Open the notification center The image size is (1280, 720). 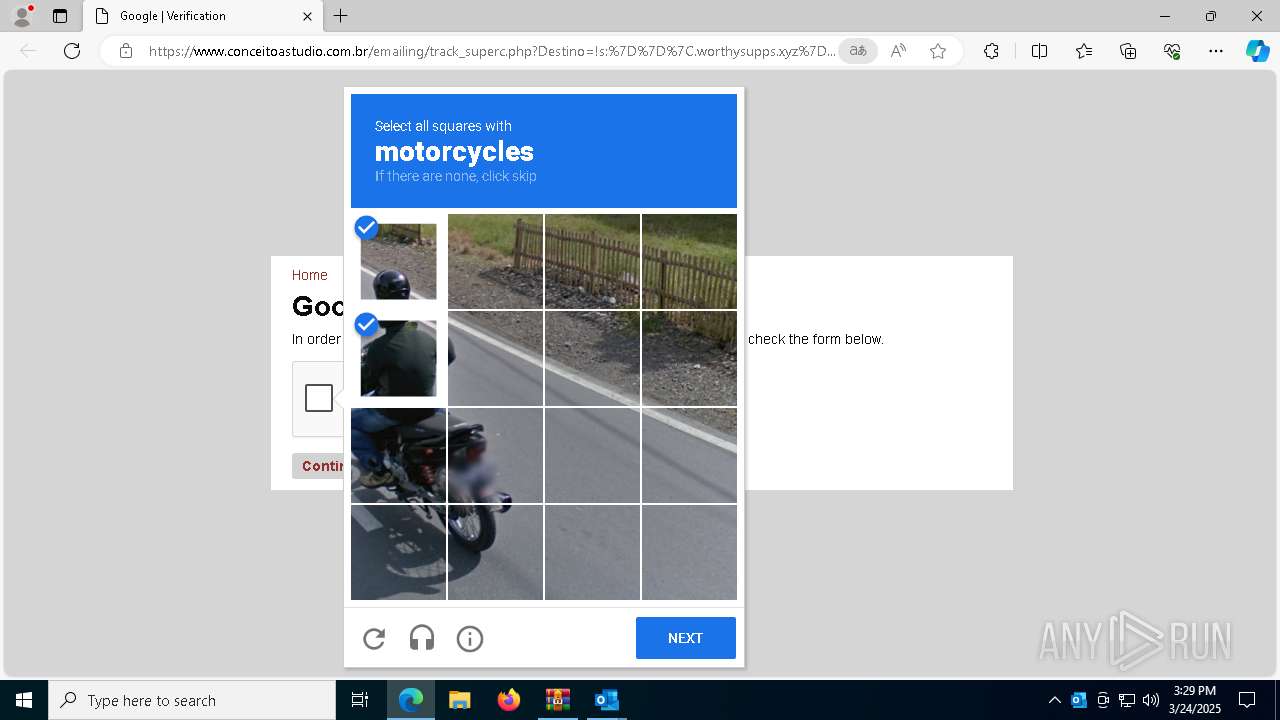coord(1247,700)
